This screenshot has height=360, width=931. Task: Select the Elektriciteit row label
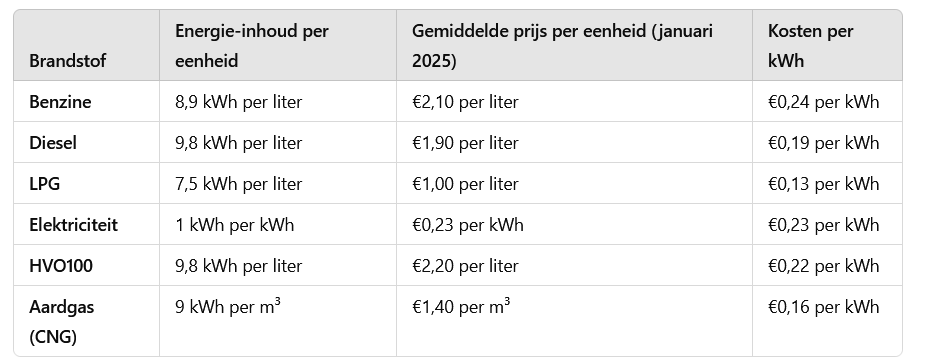click(x=74, y=225)
